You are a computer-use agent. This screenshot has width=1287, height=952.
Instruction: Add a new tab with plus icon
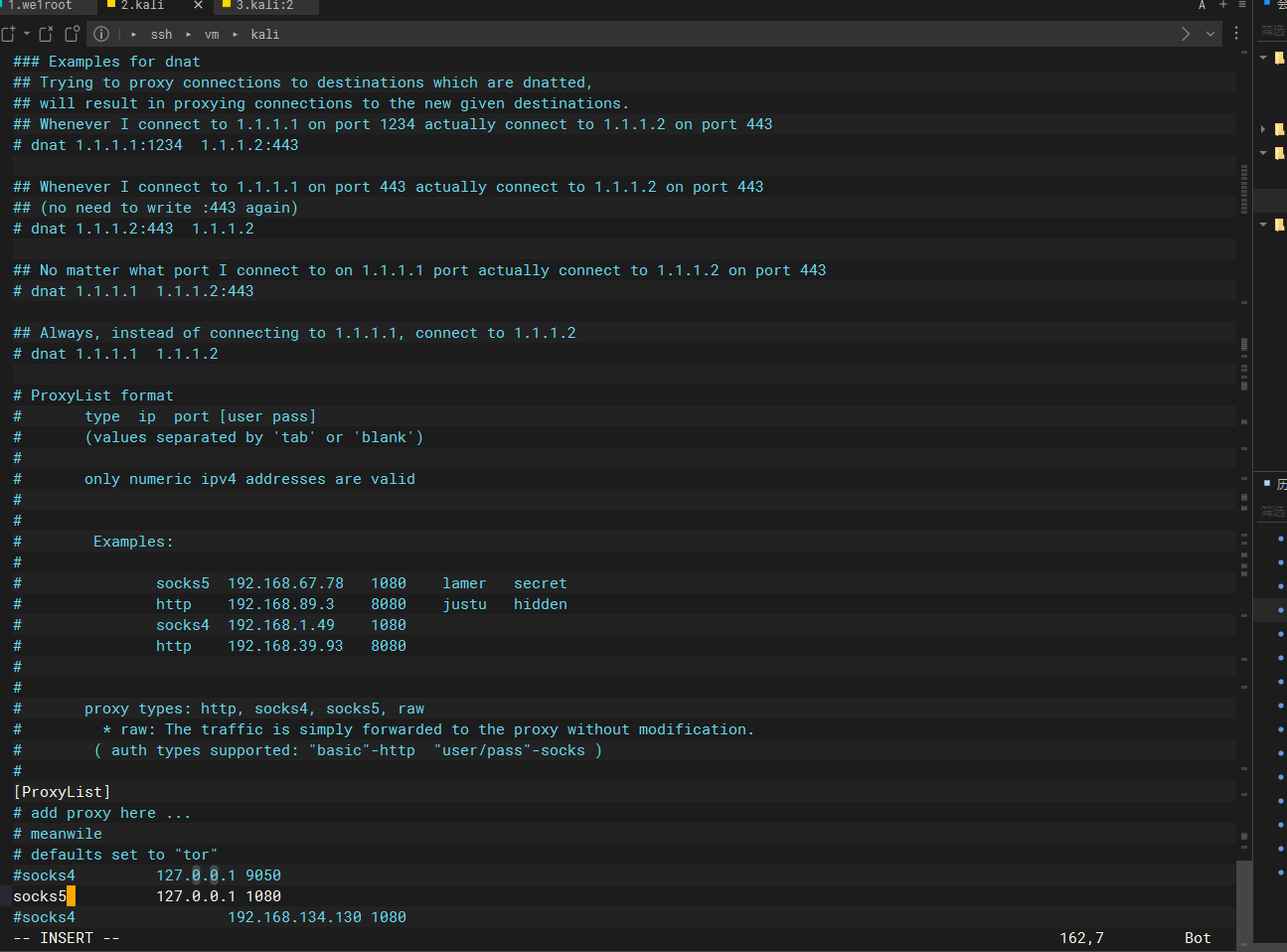(1223, 5)
